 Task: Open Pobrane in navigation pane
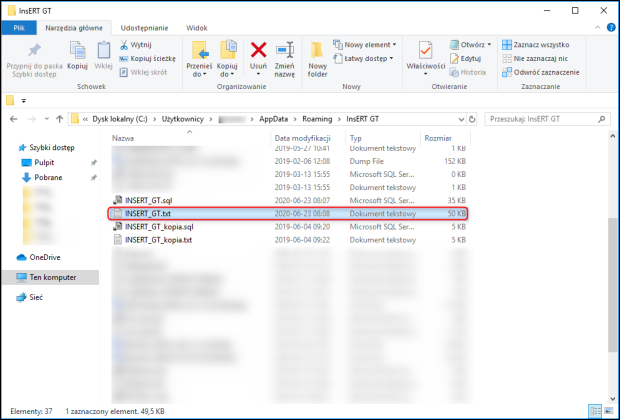42,178
